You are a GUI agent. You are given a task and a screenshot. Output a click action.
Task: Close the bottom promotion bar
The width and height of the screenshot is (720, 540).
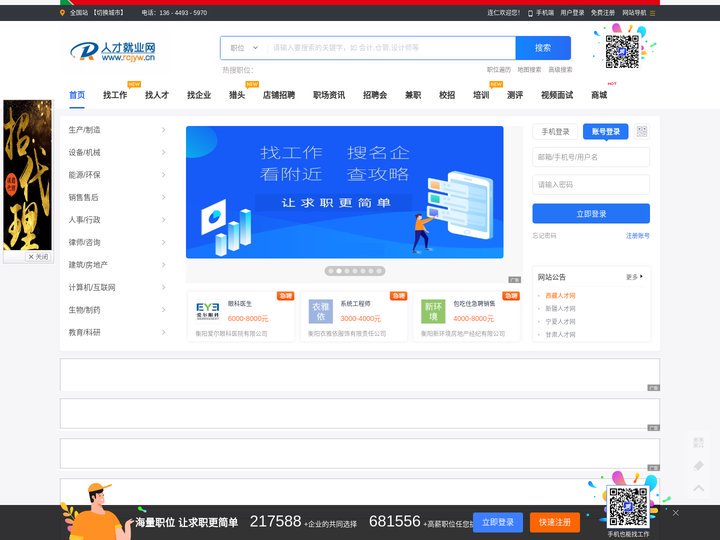(675, 512)
